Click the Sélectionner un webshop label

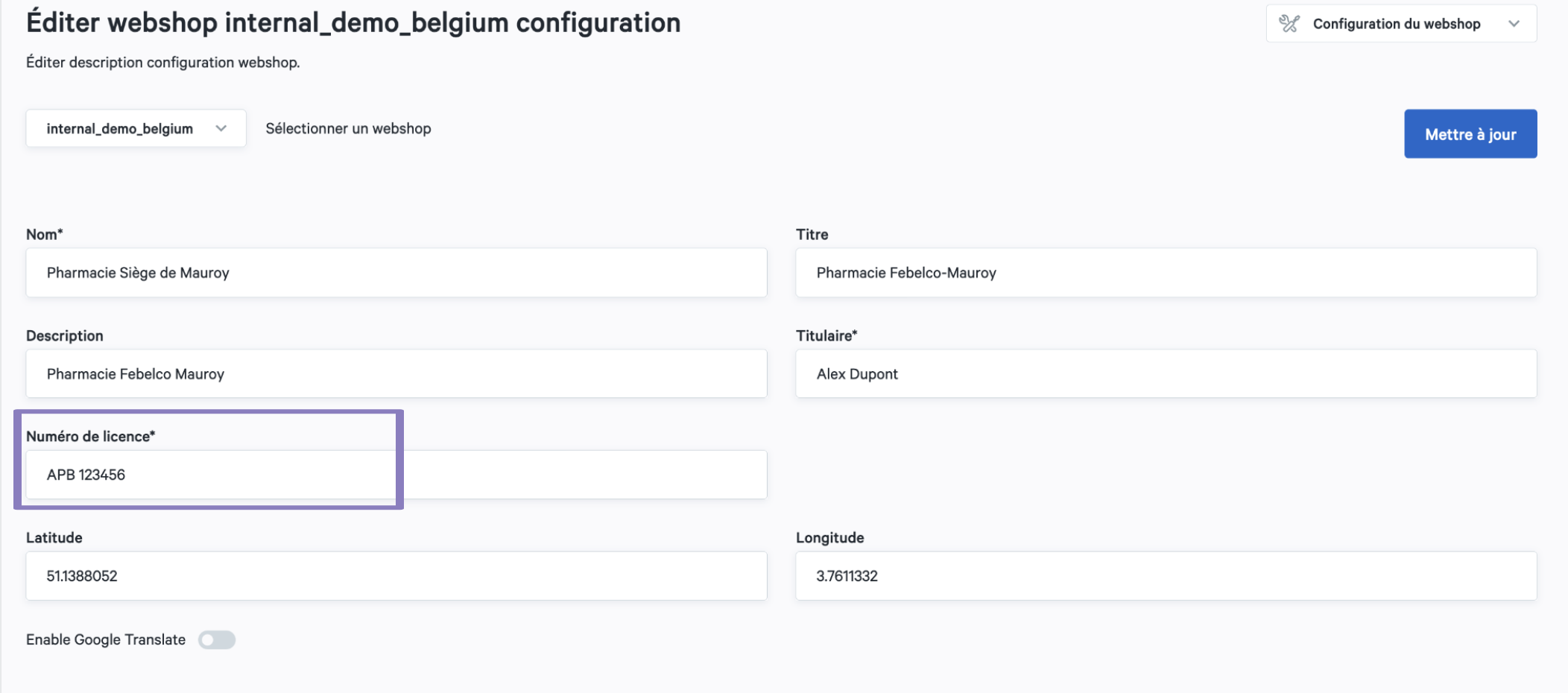(348, 129)
